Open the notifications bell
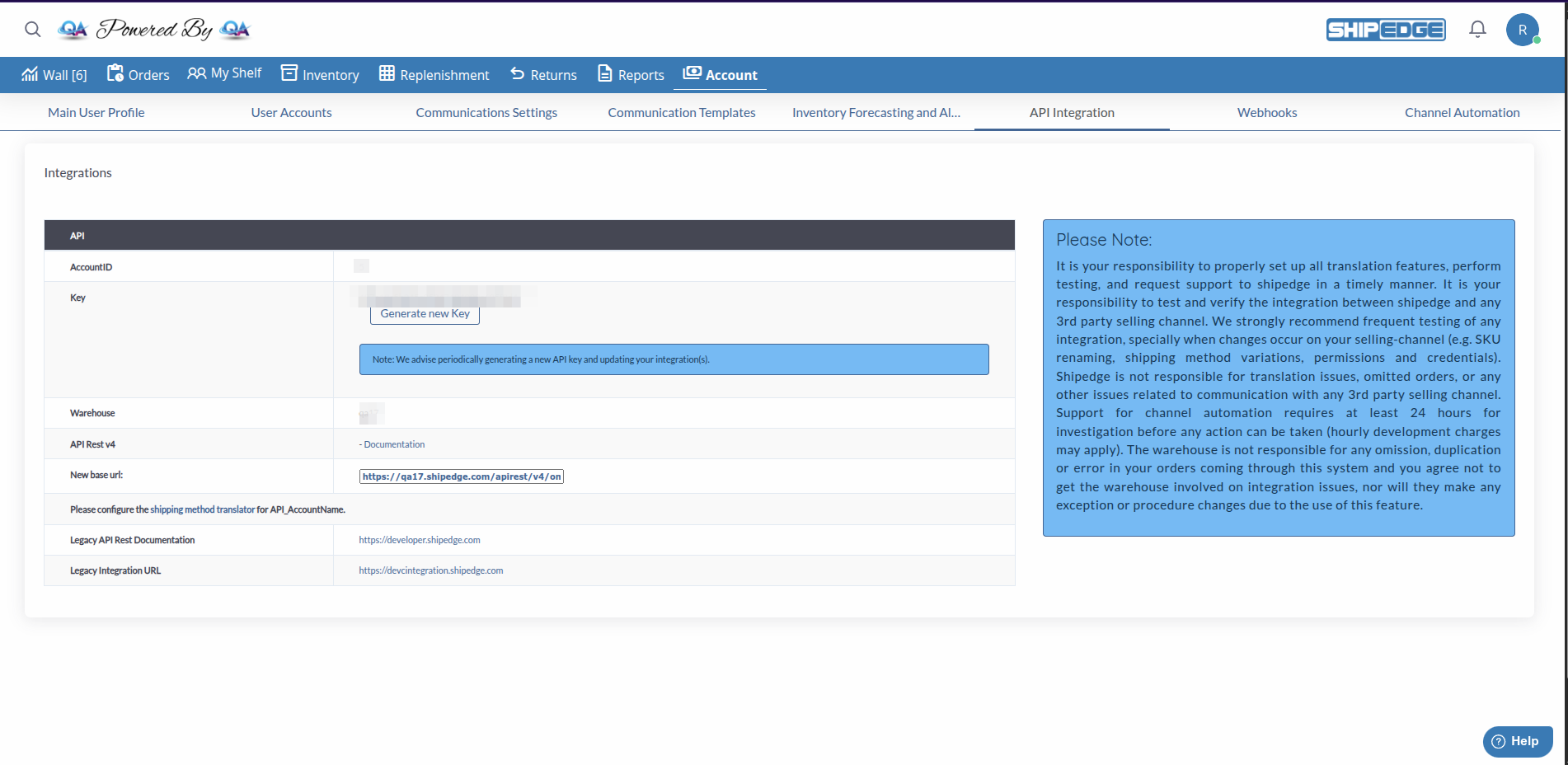The height and width of the screenshot is (765, 1568). coord(1477,29)
